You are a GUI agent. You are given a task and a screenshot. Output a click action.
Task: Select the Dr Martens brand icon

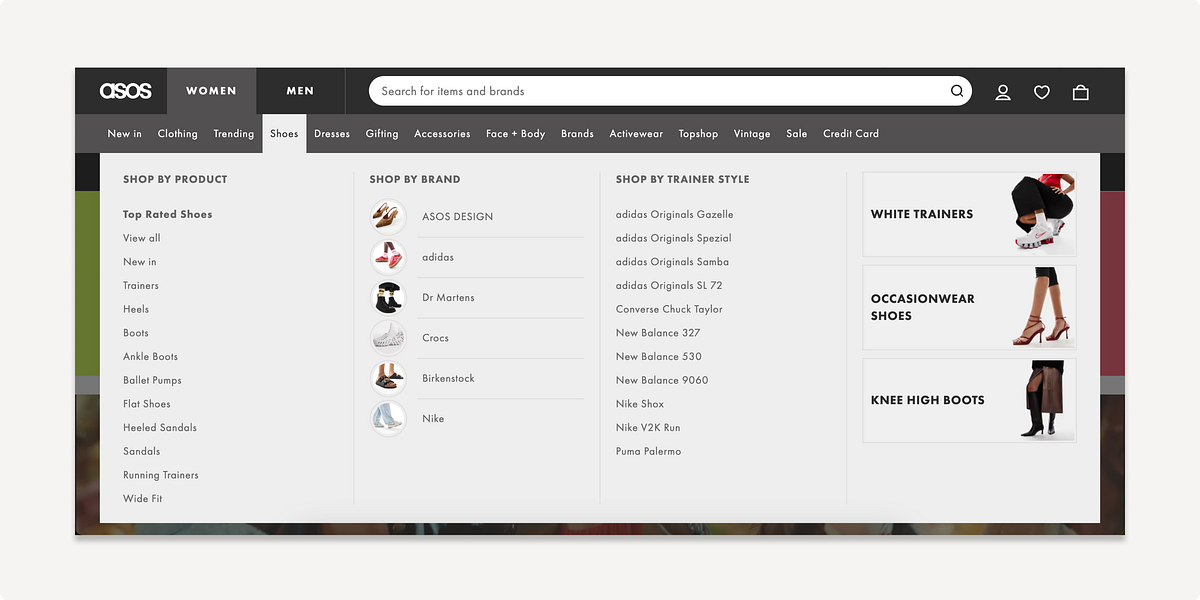tap(388, 297)
